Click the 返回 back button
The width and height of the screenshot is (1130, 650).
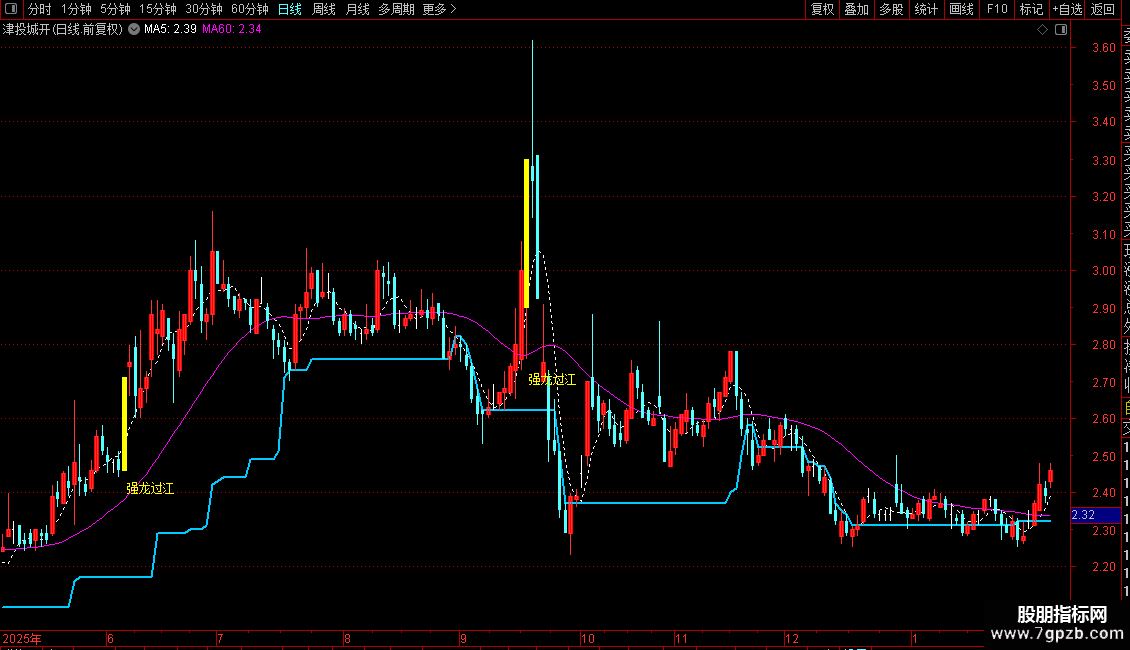1103,9
